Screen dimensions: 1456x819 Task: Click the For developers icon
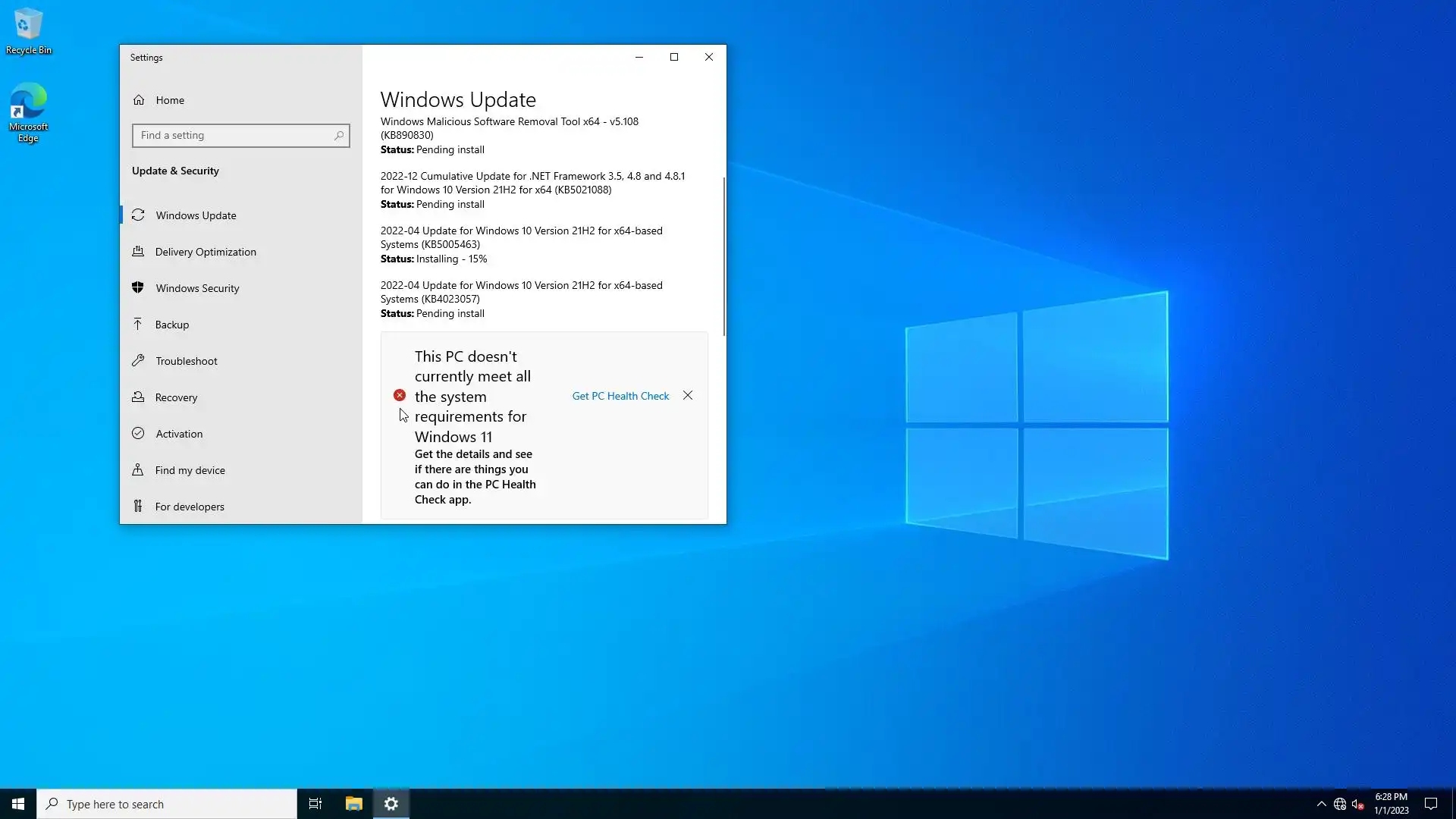138,507
